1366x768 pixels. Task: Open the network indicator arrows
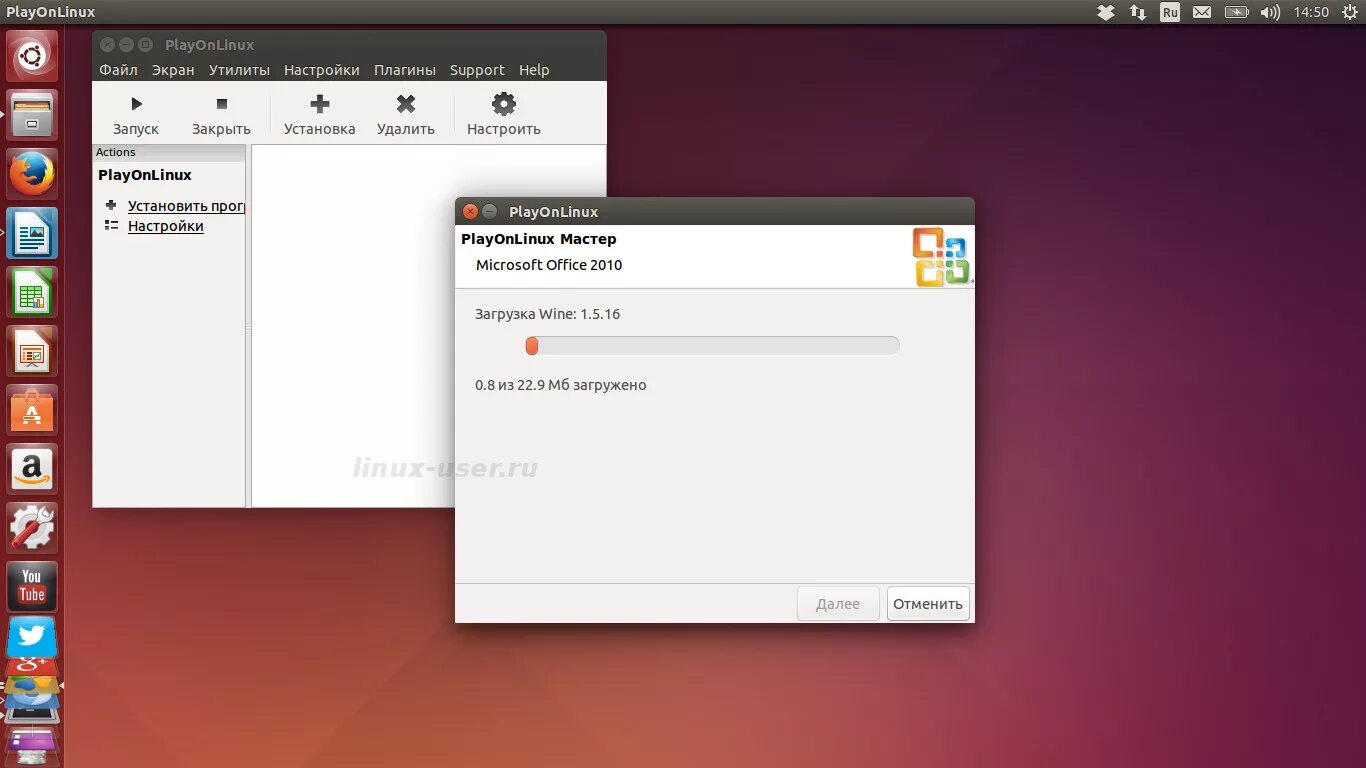(x=1138, y=12)
